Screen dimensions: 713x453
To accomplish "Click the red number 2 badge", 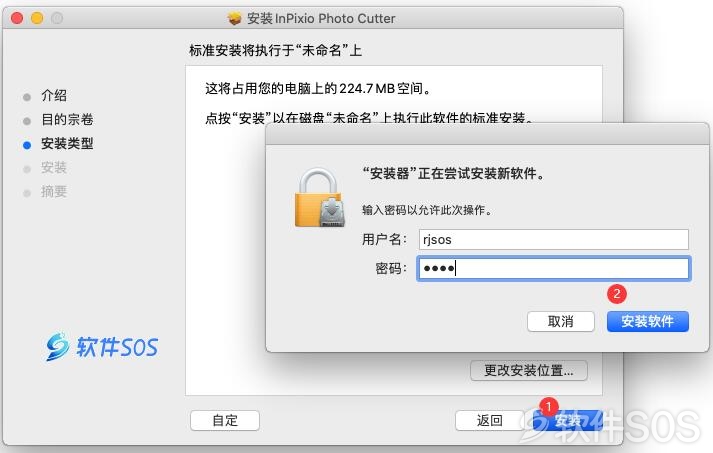I will 617,294.
